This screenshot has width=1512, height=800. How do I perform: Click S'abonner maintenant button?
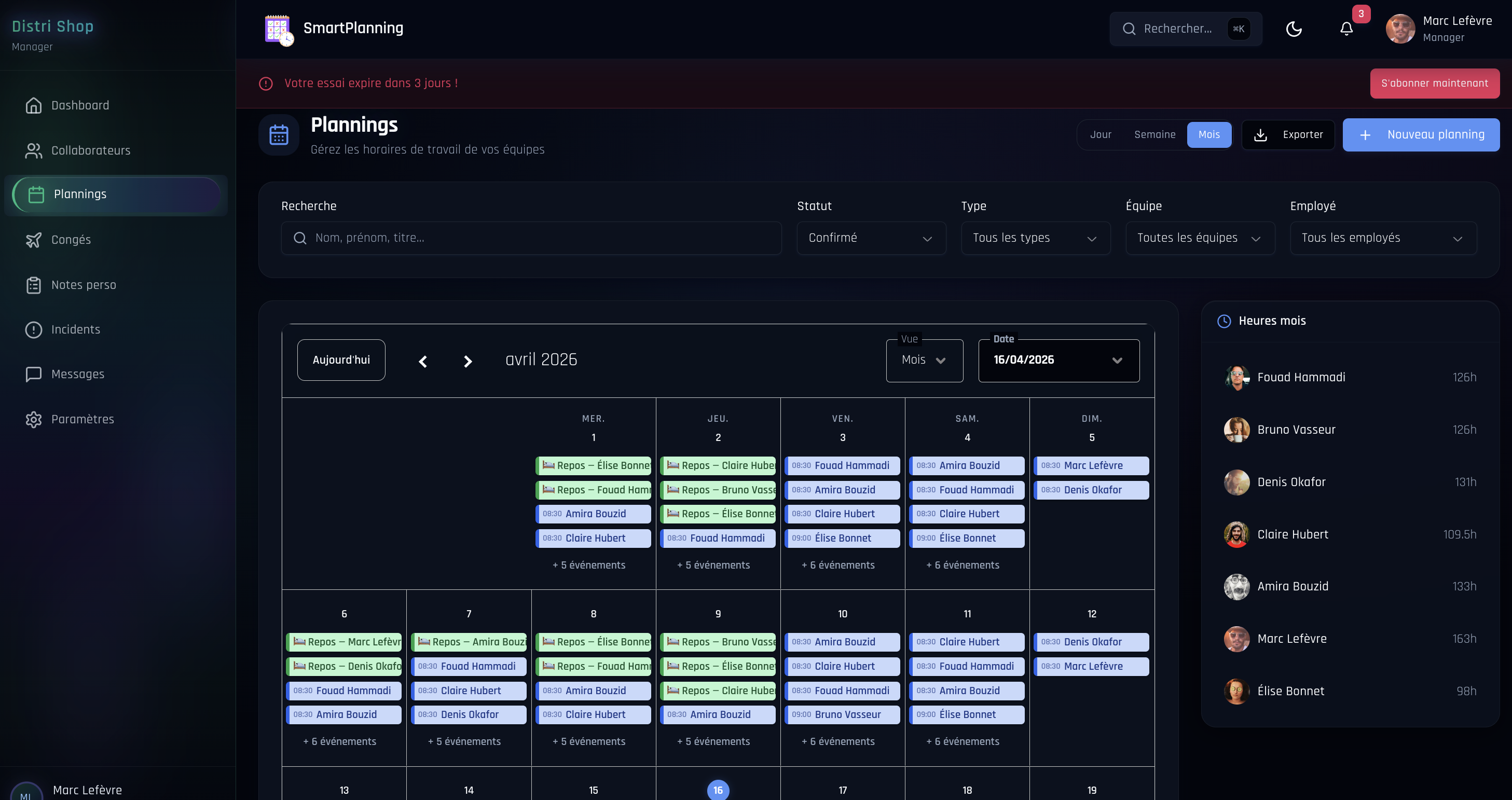[x=1435, y=84]
